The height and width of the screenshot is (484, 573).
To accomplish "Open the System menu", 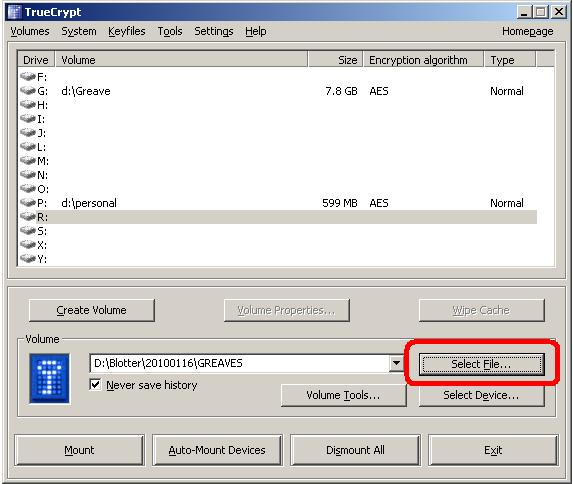I will tap(79, 31).
